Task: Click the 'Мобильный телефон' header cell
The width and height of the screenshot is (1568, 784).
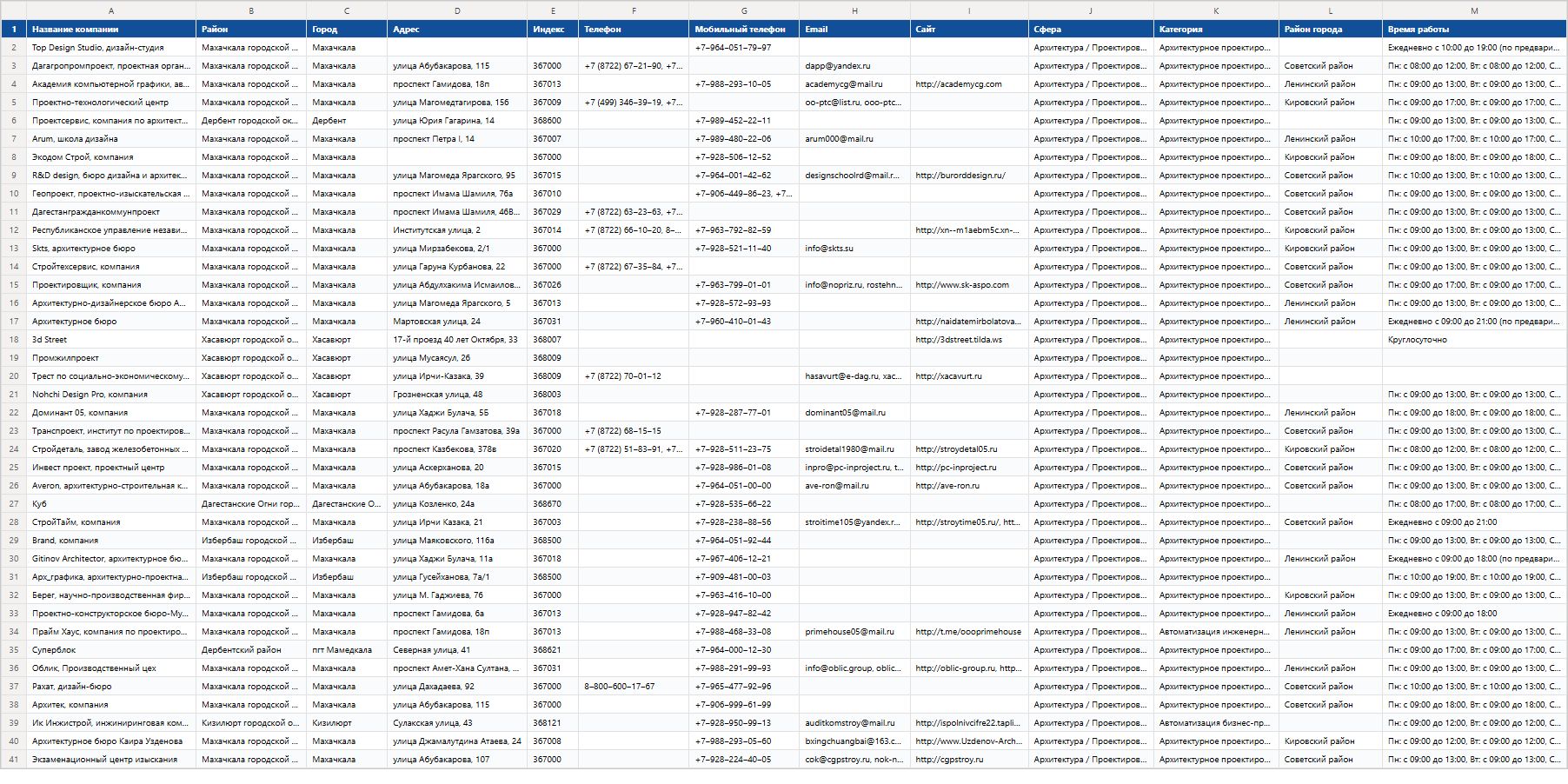Action: click(x=744, y=30)
